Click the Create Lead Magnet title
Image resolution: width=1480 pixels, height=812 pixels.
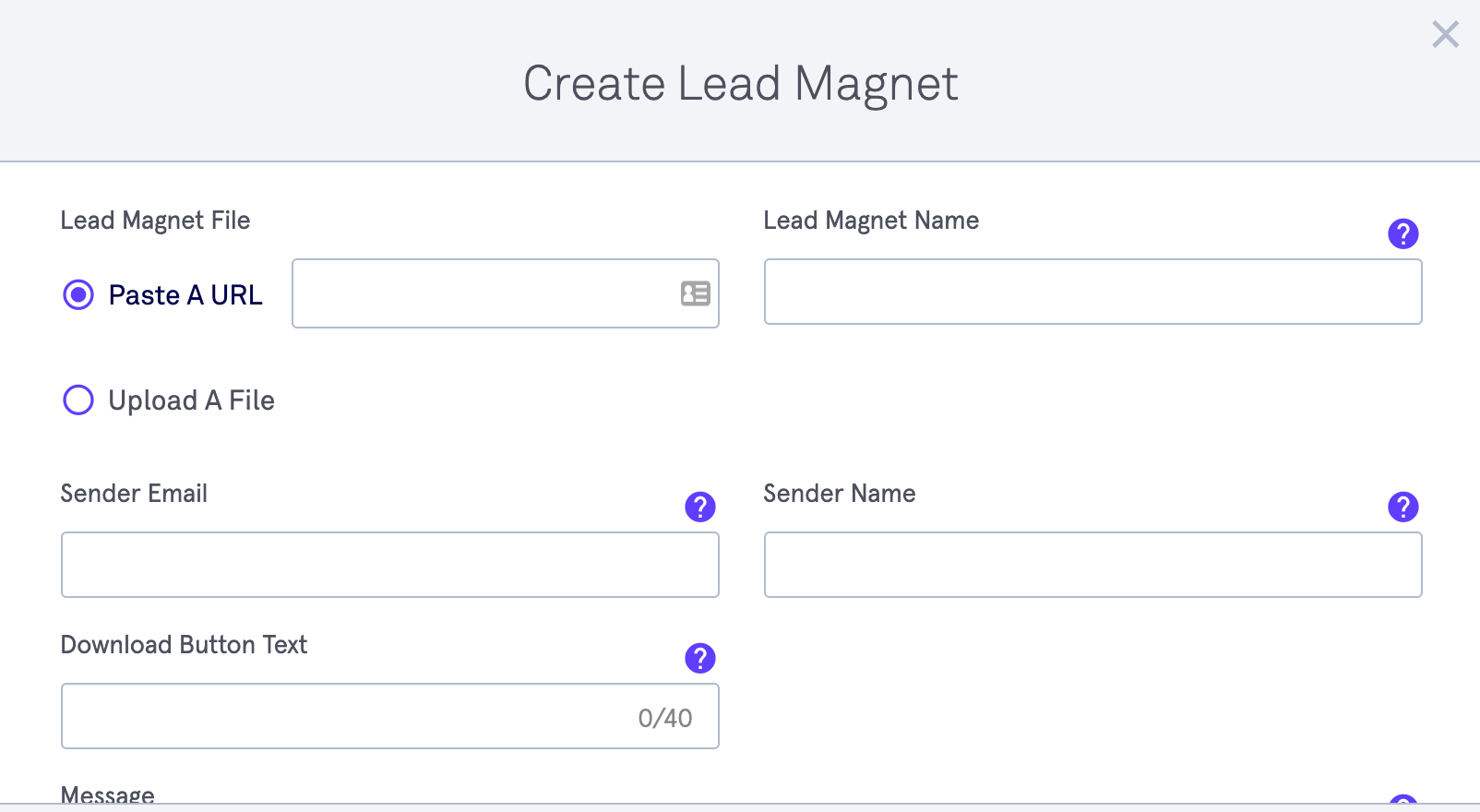coord(740,83)
